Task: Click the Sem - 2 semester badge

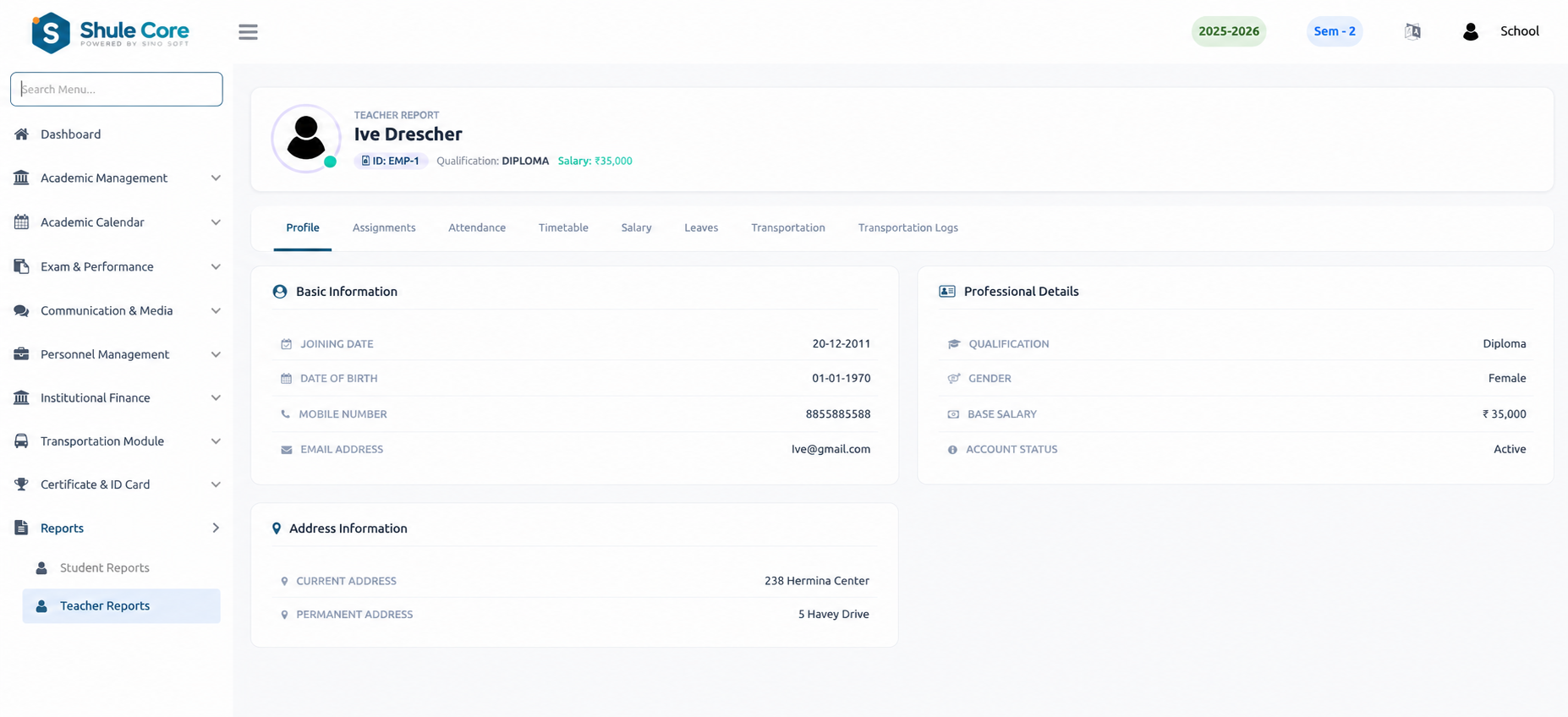Action: pos(1335,31)
